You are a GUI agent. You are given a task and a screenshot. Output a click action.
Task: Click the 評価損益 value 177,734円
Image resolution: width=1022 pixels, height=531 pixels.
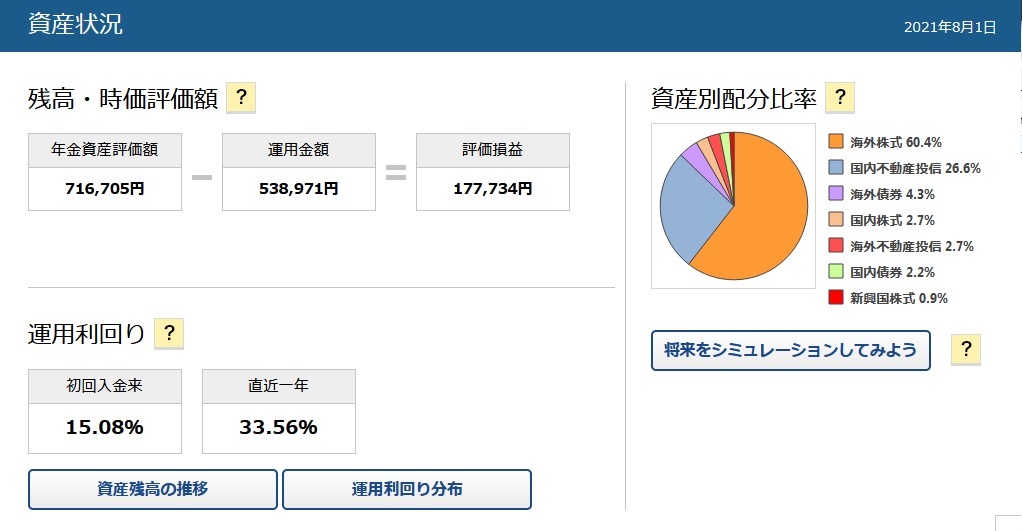(x=493, y=189)
